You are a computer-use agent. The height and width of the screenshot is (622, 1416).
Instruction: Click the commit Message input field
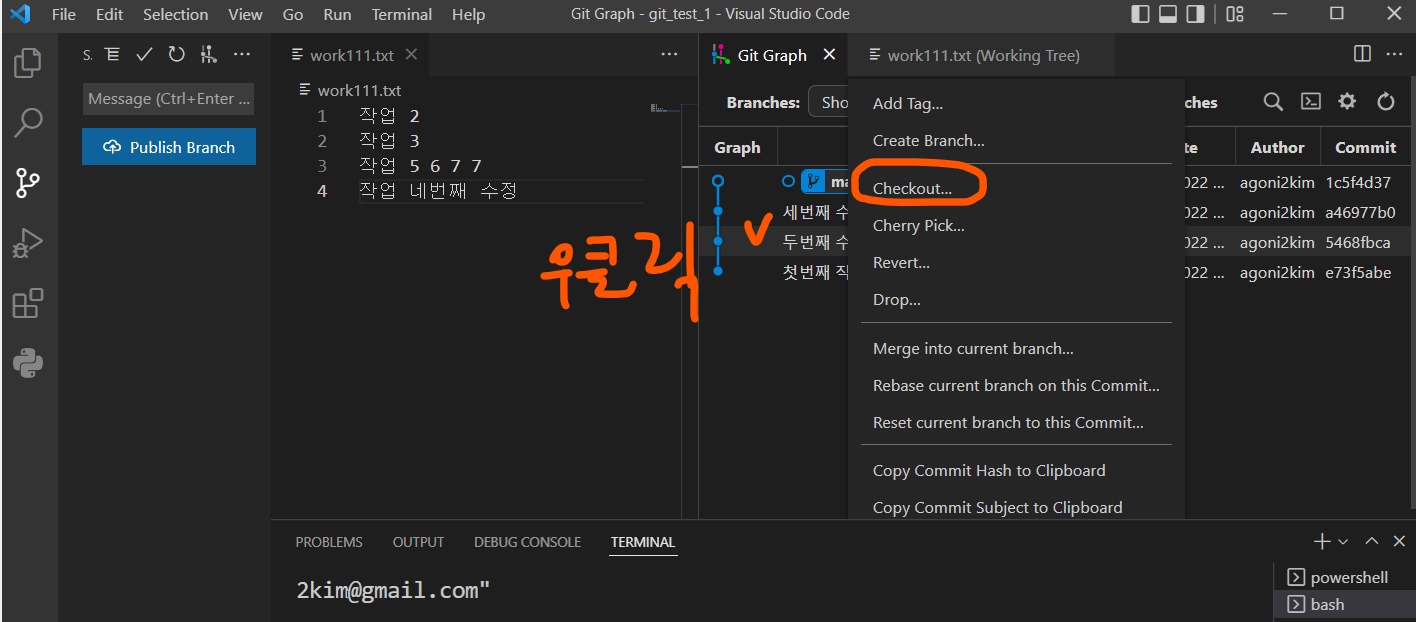(169, 99)
